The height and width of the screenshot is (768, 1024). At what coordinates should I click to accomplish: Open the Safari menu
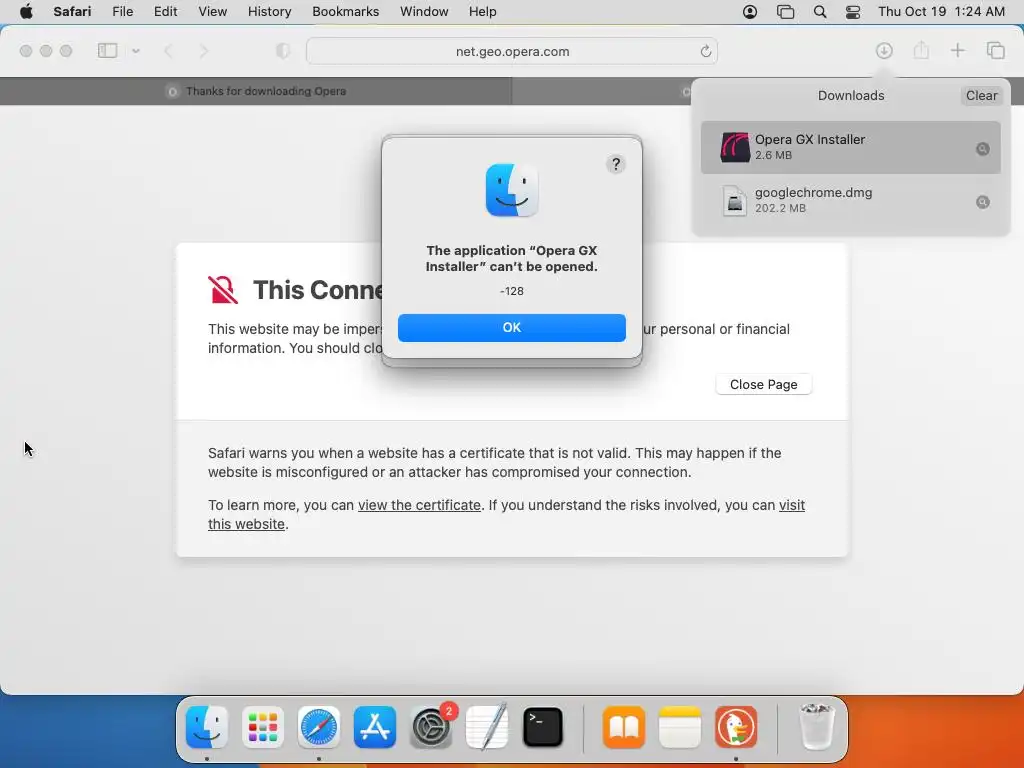click(72, 12)
